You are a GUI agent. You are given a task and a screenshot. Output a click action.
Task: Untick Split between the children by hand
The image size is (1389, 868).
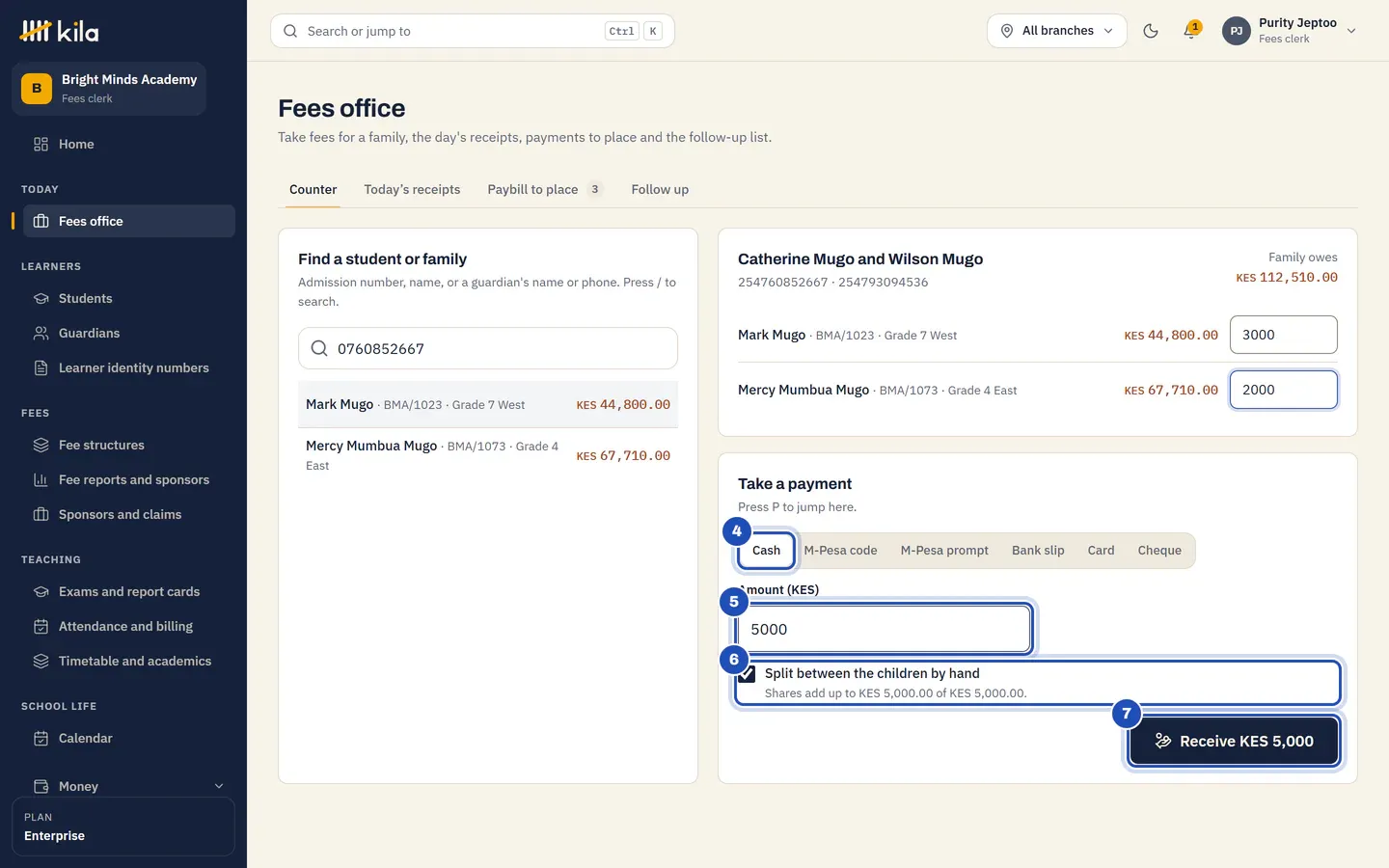pyautogui.click(x=748, y=673)
